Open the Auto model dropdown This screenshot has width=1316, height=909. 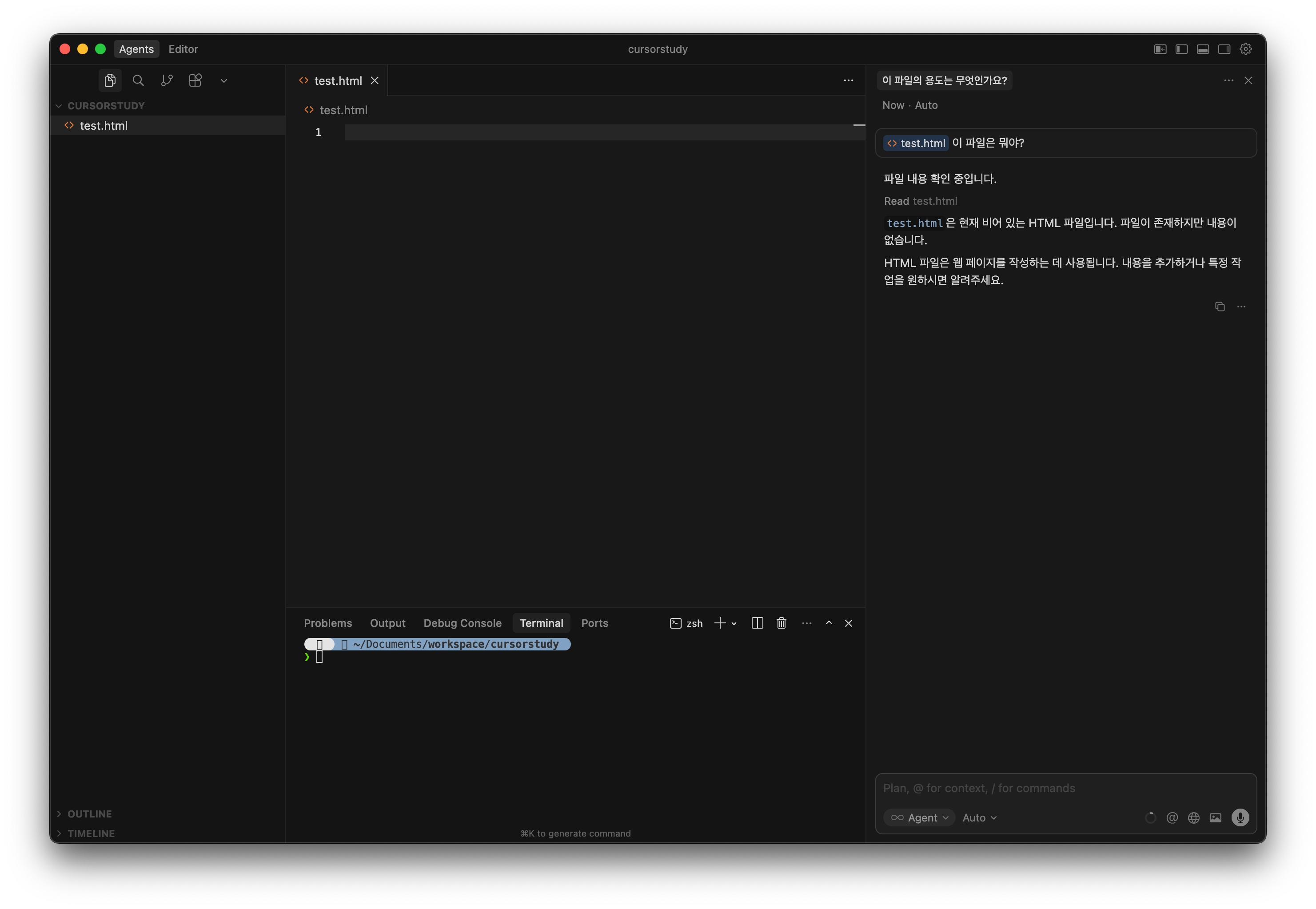point(979,817)
